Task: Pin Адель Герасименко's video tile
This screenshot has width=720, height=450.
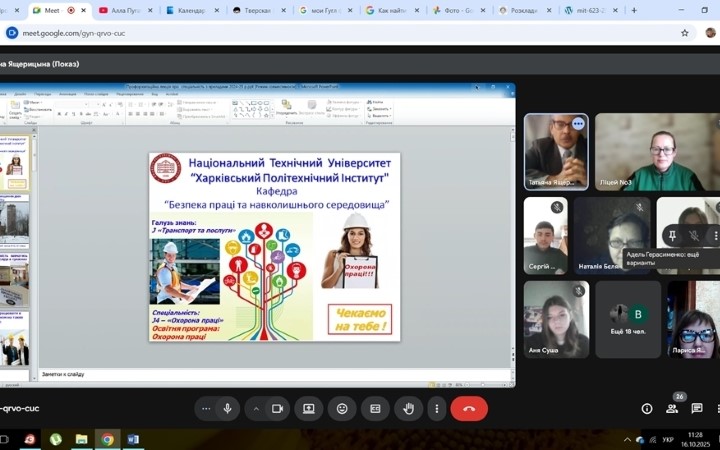Action: coord(671,236)
